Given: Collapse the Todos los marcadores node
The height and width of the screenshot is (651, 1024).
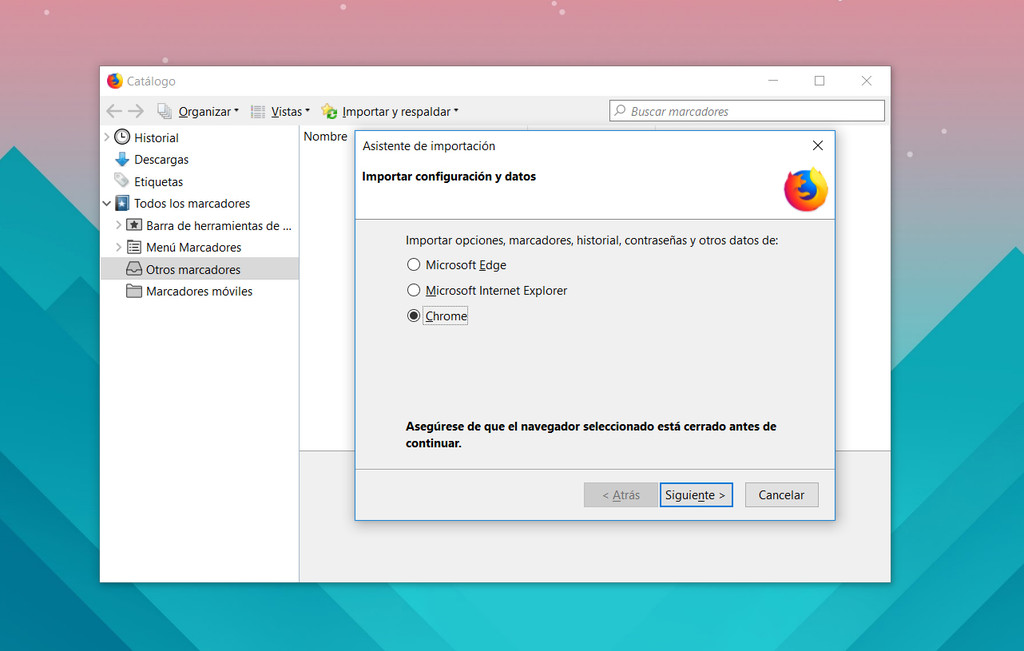Looking at the screenshot, I should (x=107, y=203).
